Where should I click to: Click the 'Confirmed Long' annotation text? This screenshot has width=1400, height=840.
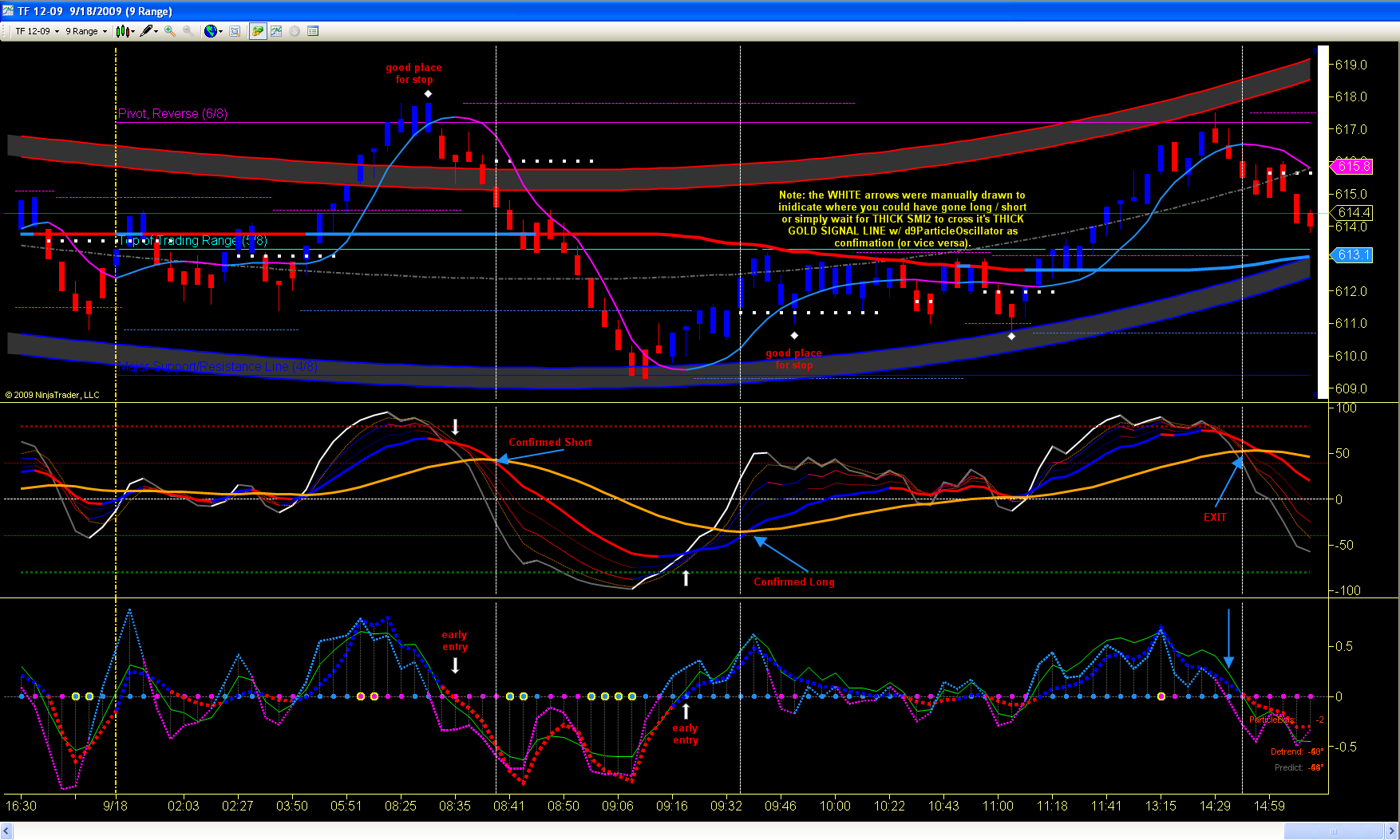point(794,582)
